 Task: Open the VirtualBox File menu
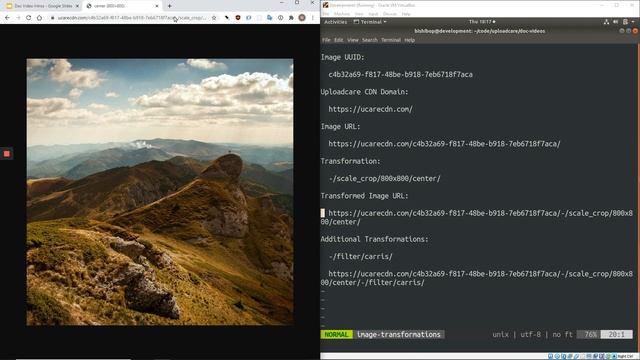pyautogui.click(x=326, y=14)
